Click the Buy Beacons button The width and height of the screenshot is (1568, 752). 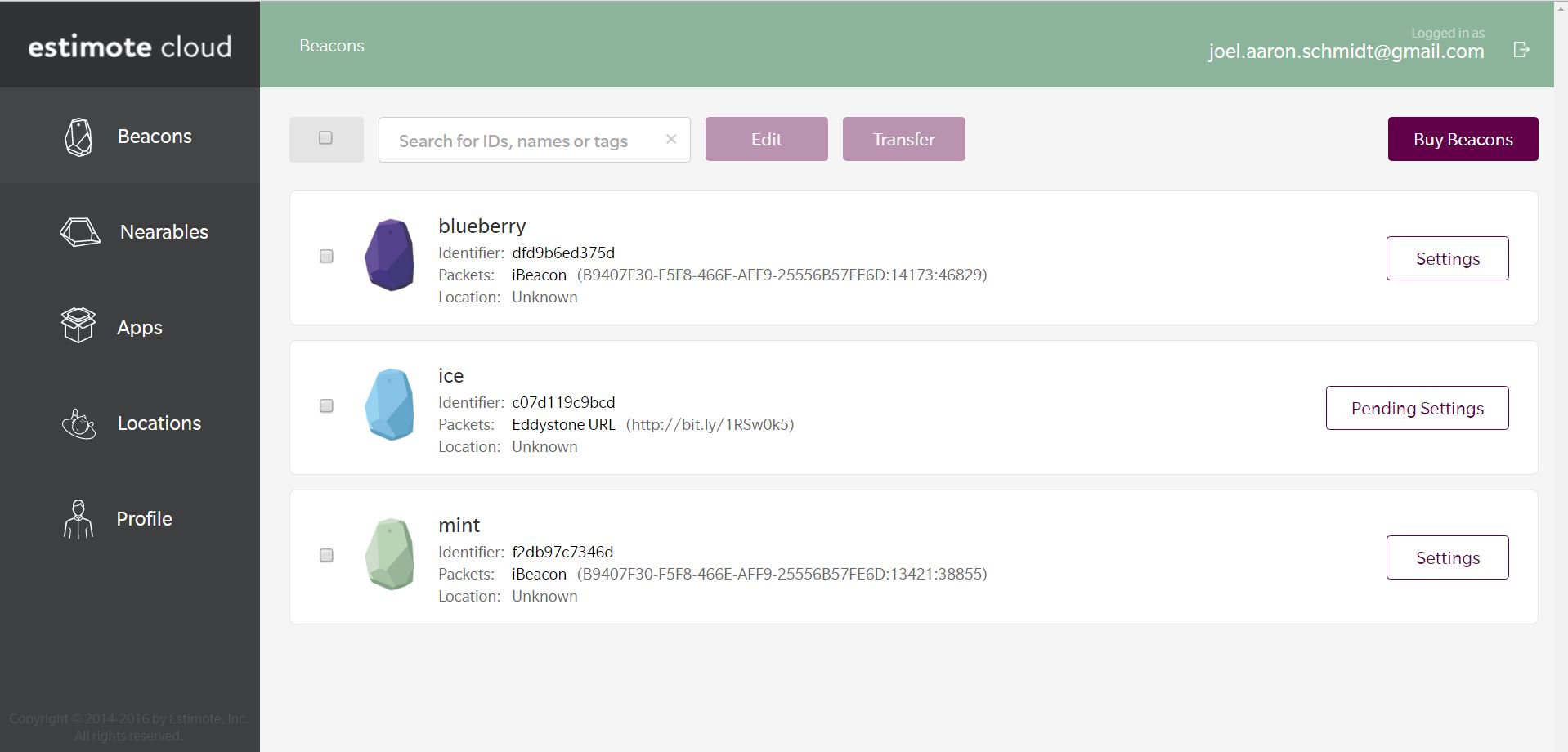coord(1463,139)
